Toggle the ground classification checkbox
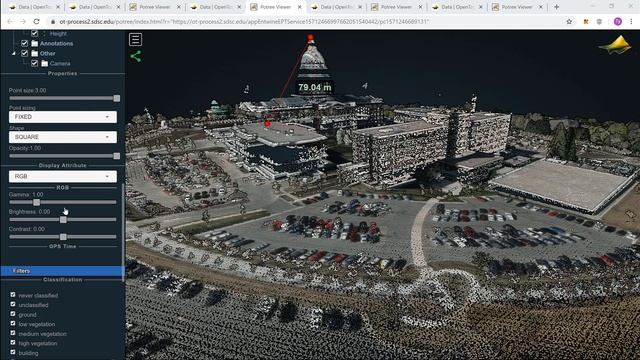The height and width of the screenshot is (360, 640). click(x=13, y=314)
